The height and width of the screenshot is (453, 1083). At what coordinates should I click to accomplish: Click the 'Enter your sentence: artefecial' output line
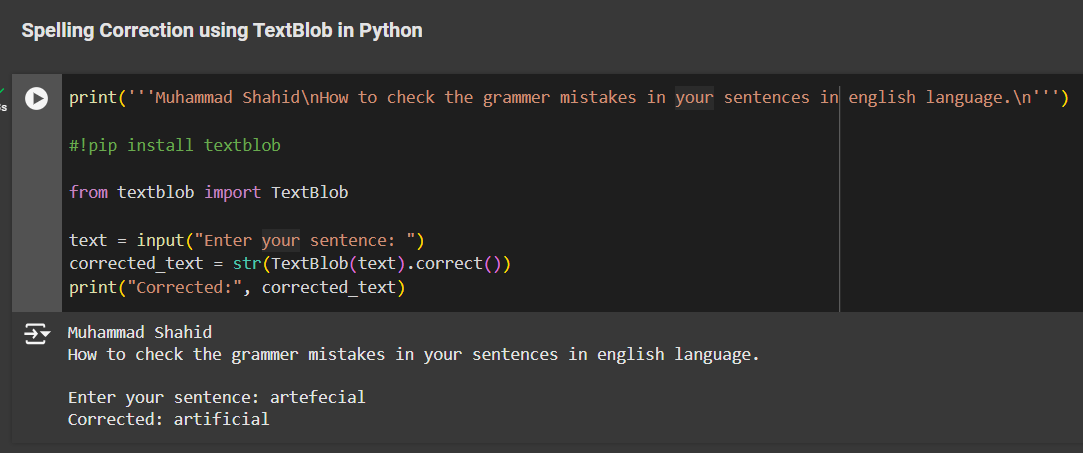pos(217,398)
